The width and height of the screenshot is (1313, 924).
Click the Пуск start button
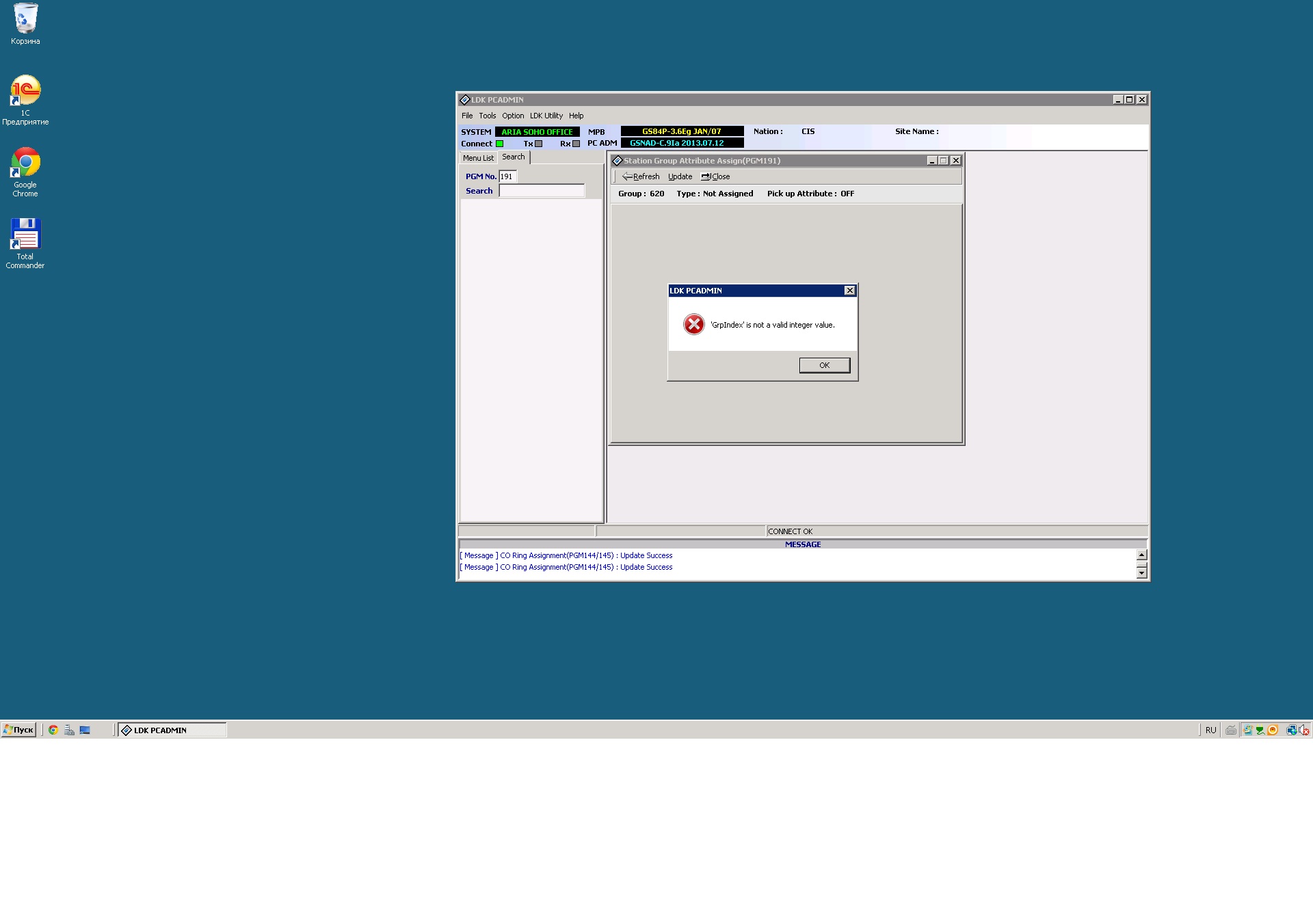(x=18, y=730)
